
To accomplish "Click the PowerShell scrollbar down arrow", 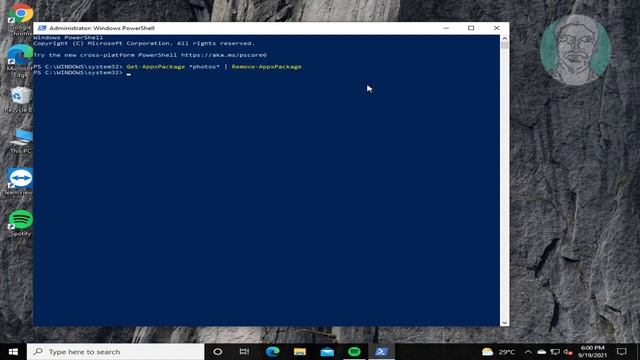I will pyautogui.click(x=504, y=323).
